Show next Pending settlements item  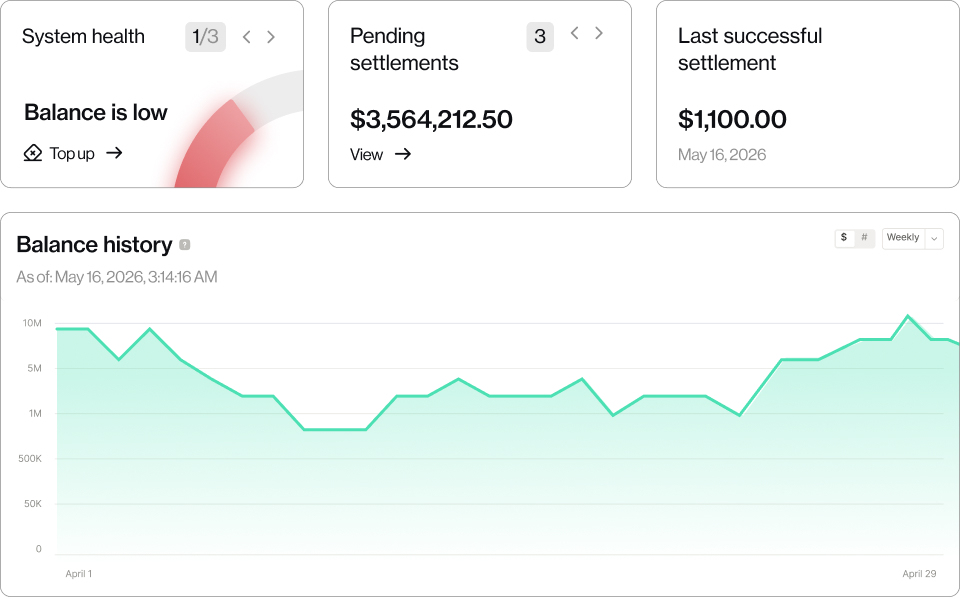pyautogui.click(x=599, y=34)
